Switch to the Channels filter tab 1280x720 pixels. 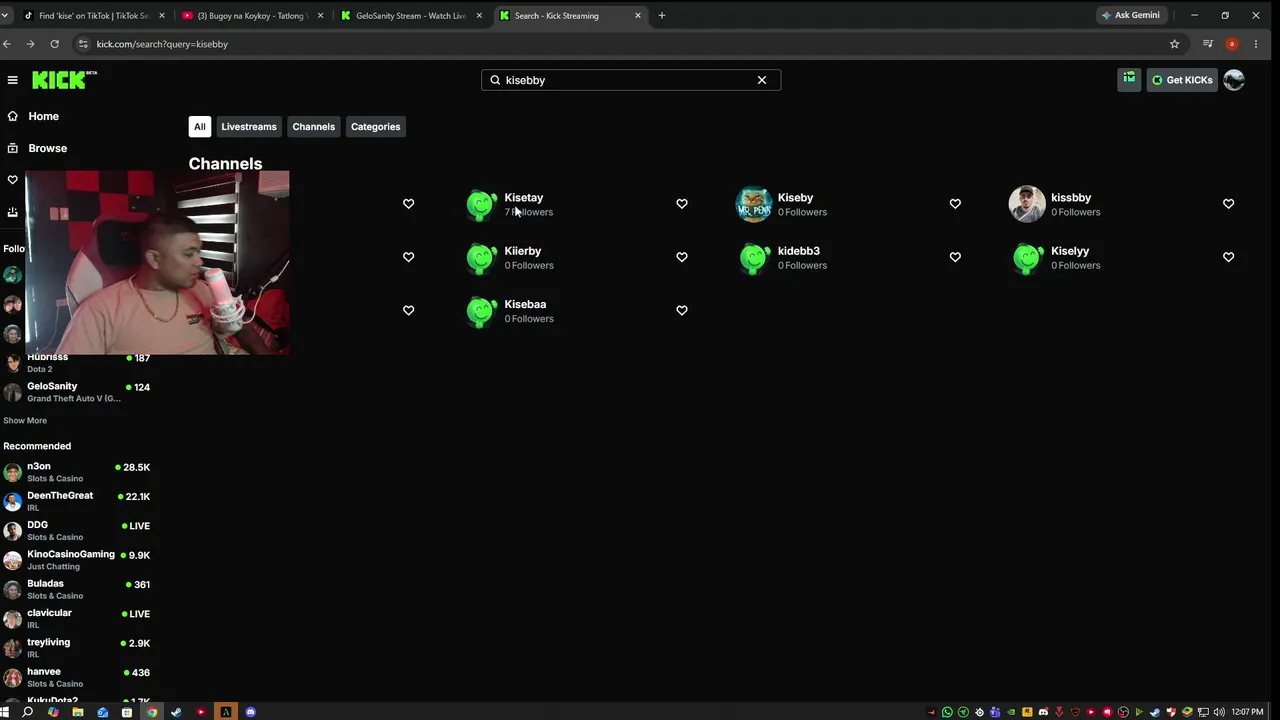pyautogui.click(x=314, y=127)
